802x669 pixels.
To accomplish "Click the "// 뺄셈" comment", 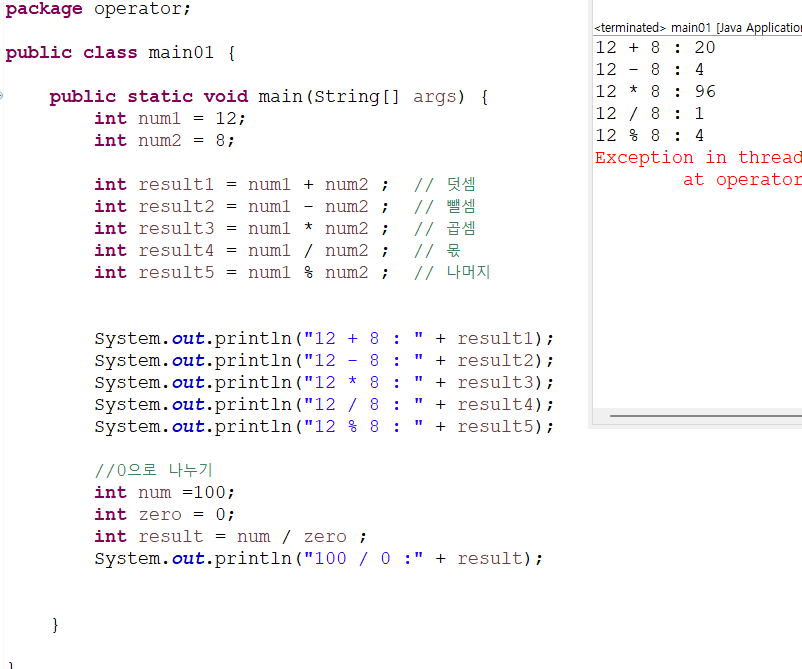I will (x=444, y=207).
